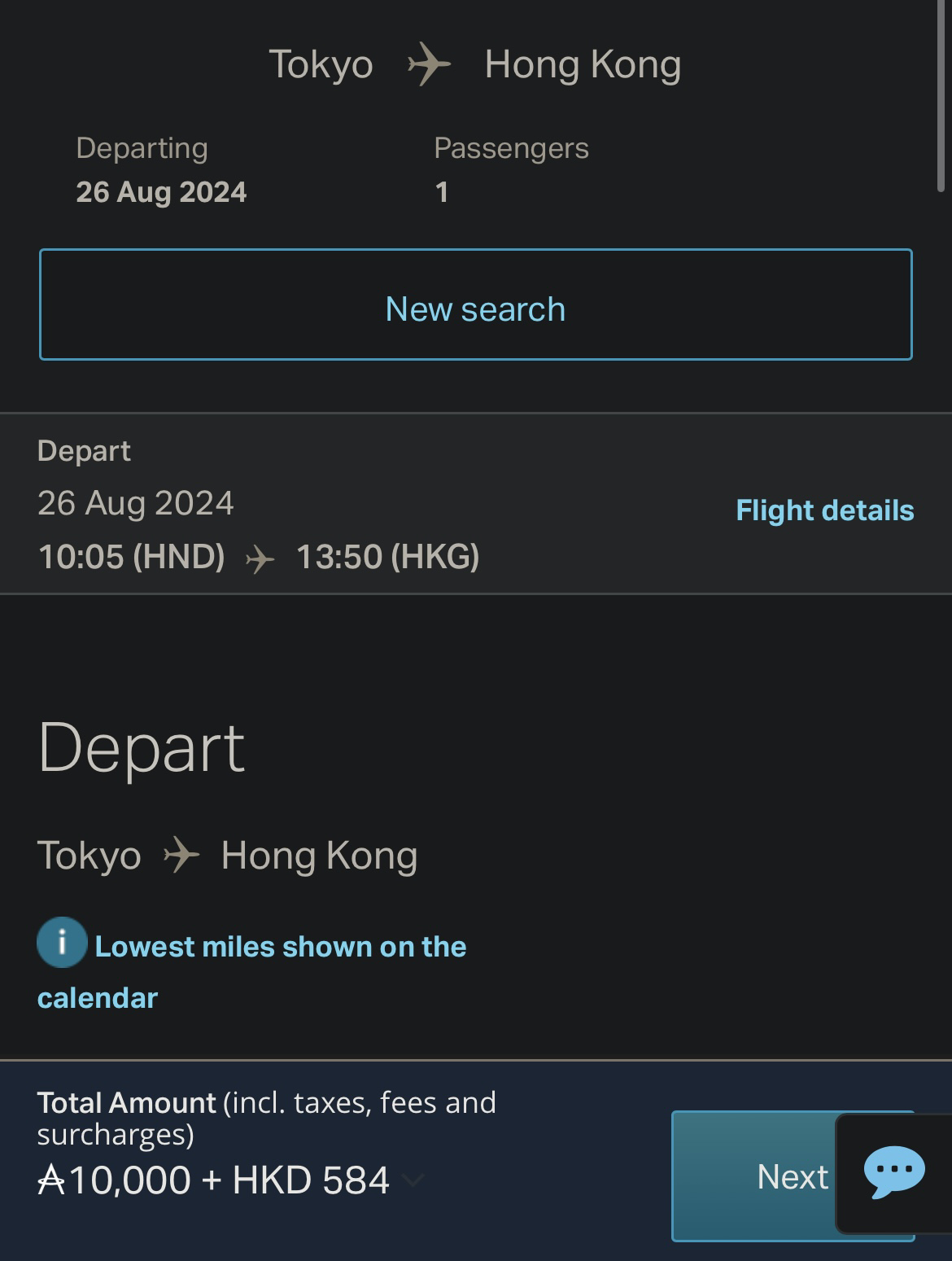Image resolution: width=952 pixels, height=1261 pixels.
Task: Click the blue info circle icon
Action: click(62, 942)
